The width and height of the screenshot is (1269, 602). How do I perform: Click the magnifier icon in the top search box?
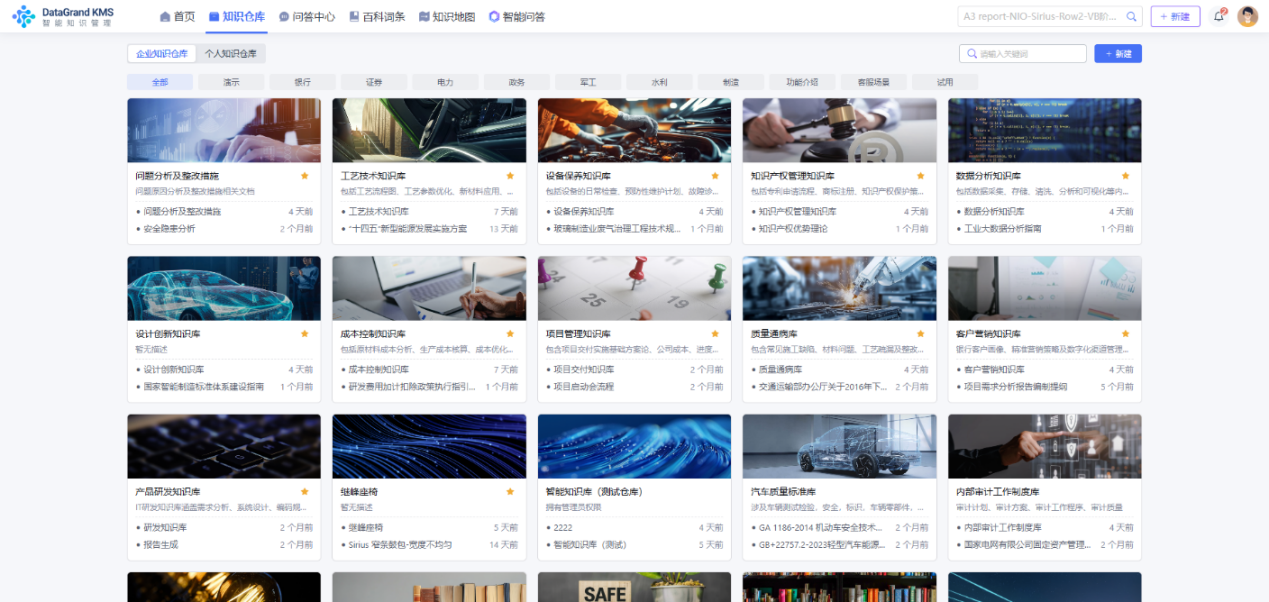[x=1132, y=17]
